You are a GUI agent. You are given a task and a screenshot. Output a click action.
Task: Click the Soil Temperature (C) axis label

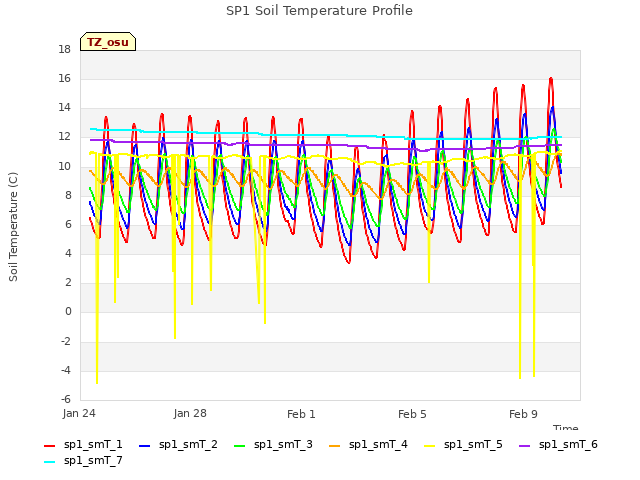tap(13, 227)
